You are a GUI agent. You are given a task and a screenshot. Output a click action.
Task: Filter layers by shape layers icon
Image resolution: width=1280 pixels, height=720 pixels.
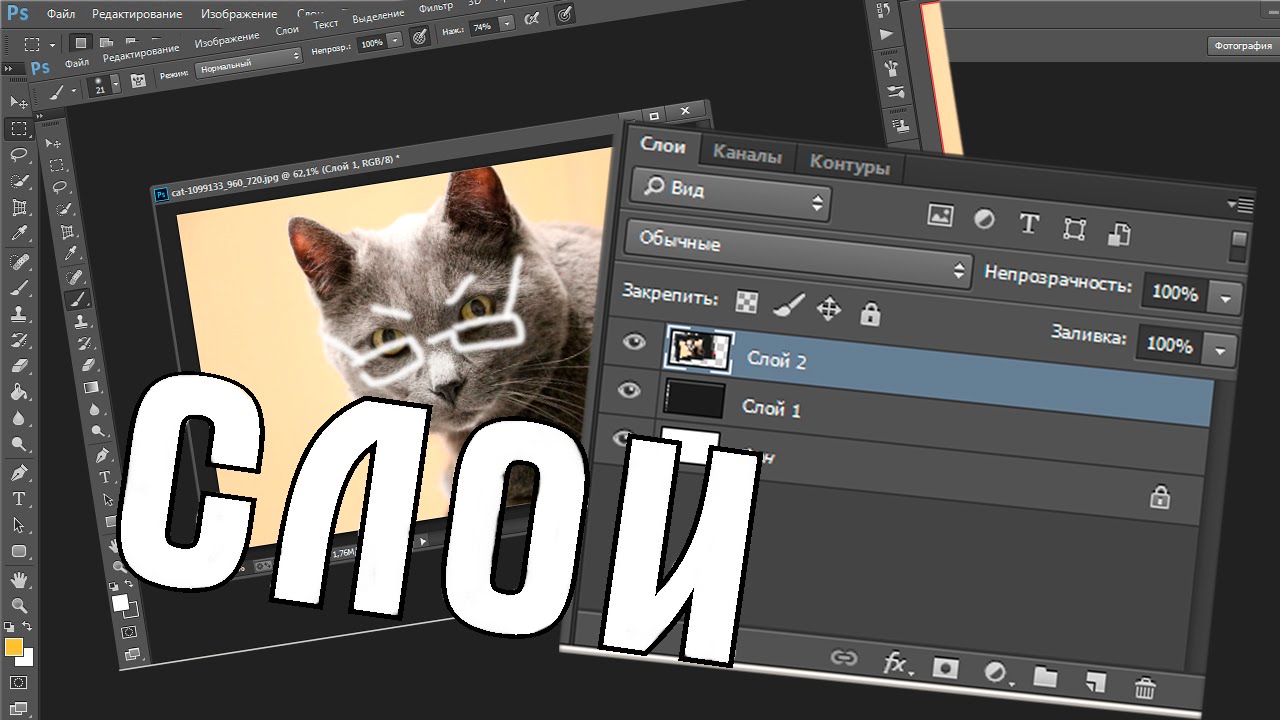[x=1075, y=229]
